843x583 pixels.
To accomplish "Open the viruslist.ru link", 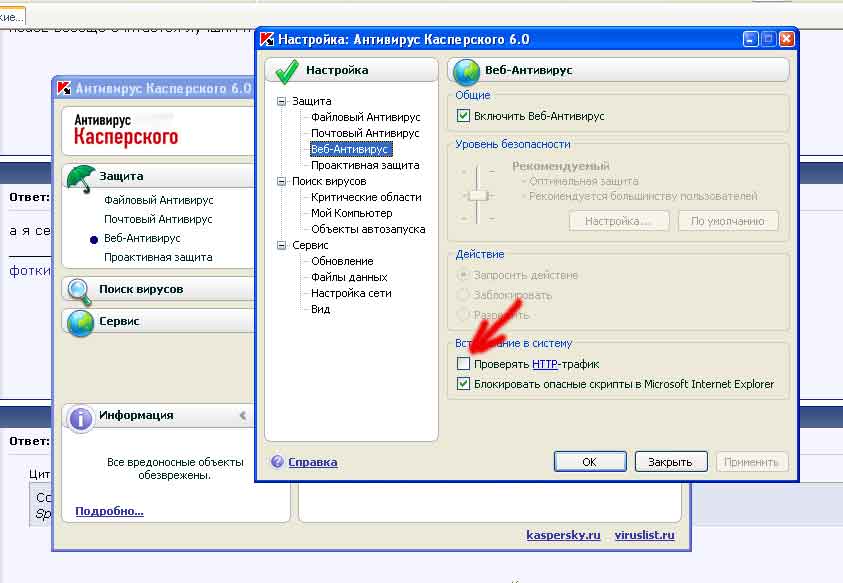I will tap(644, 535).
